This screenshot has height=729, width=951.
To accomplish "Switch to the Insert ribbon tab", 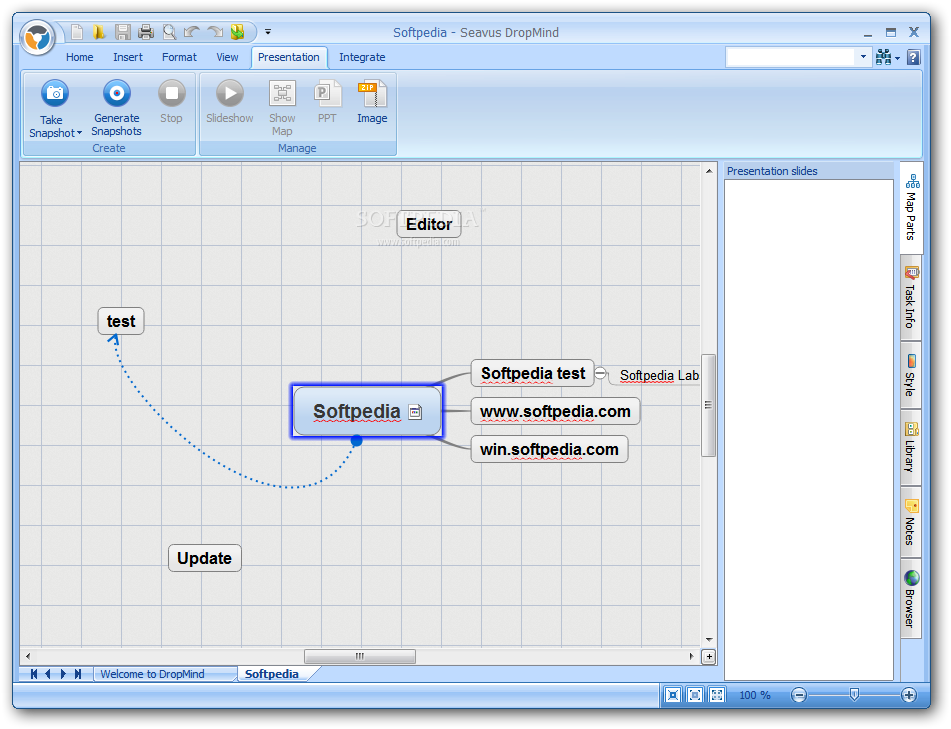I will pyautogui.click(x=128, y=57).
